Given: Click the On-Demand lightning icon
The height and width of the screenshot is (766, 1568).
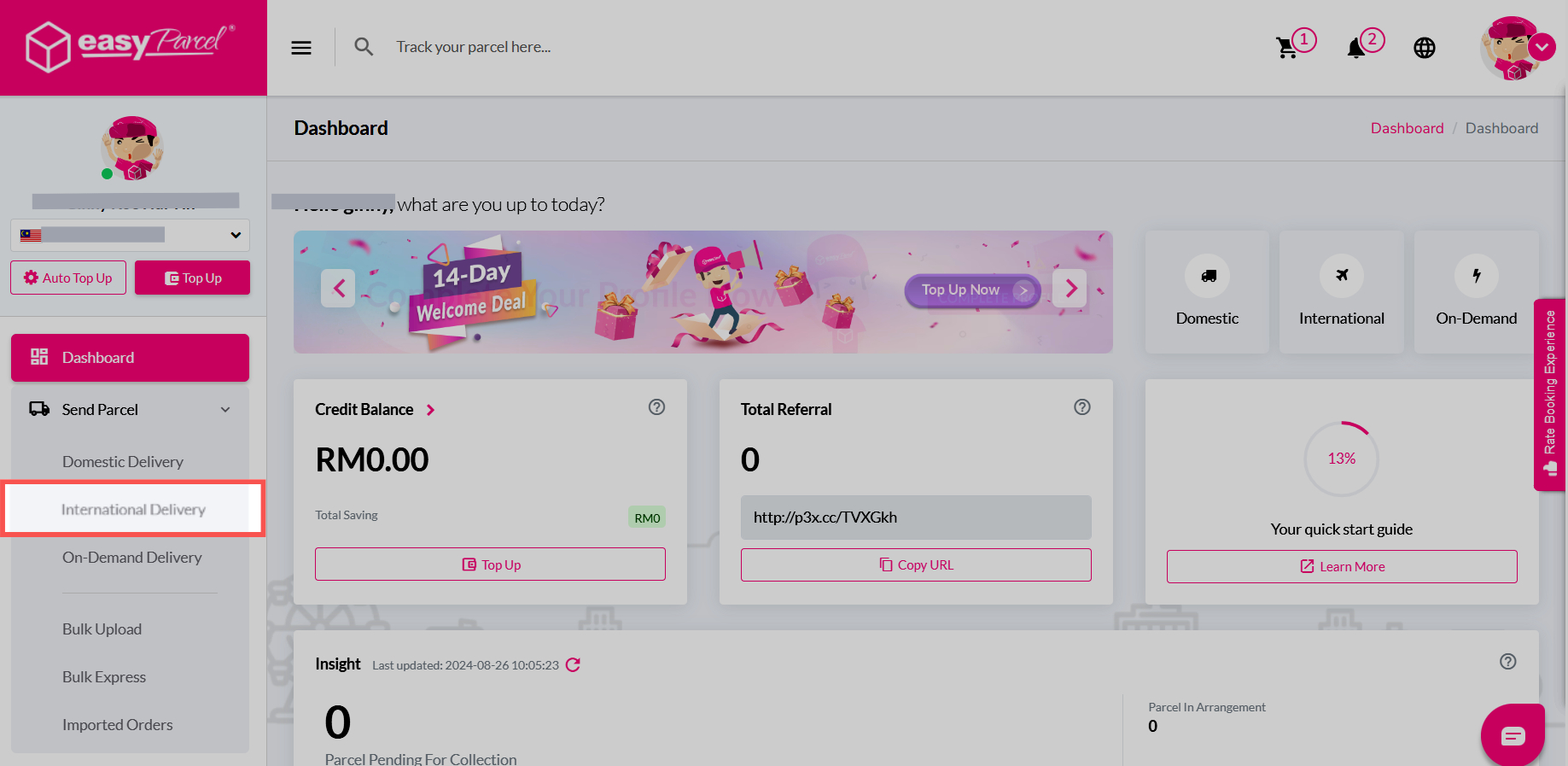Looking at the screenshot, I should (1477, 276).
